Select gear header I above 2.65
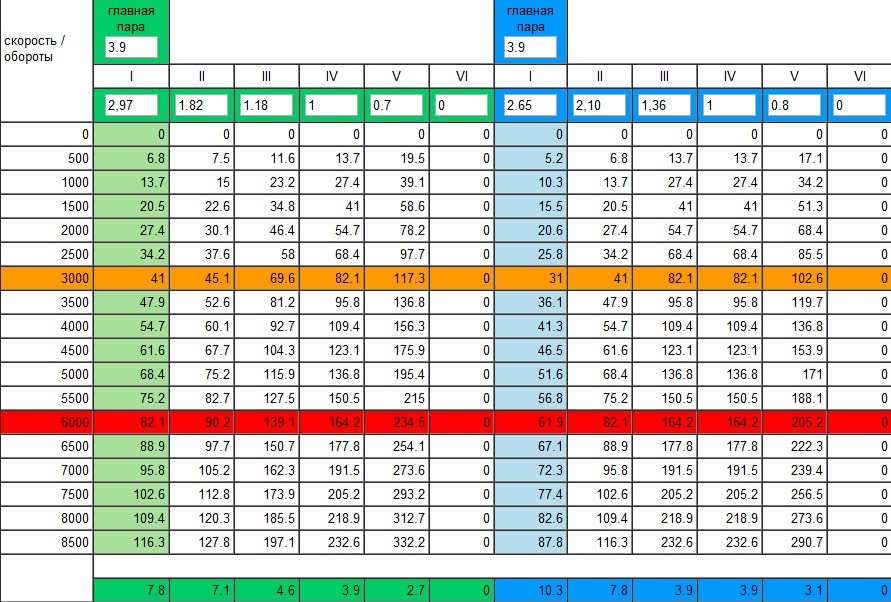Image resolution: width=891 pixels, height=602 pixels. coord(530,76)
